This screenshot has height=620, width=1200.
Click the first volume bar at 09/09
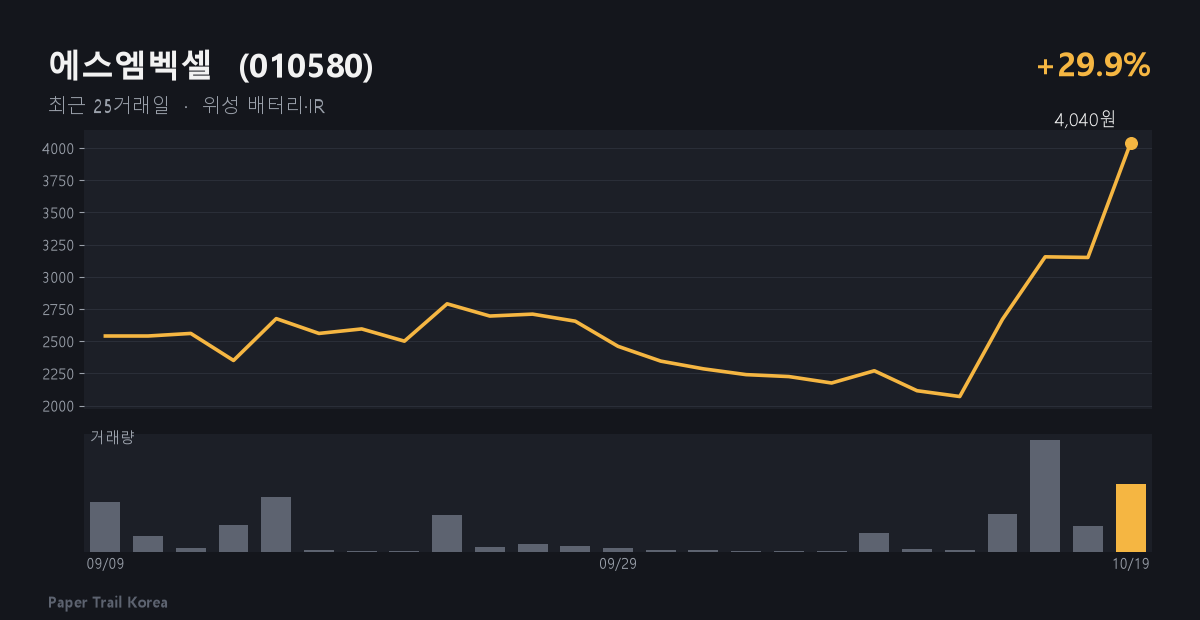point(105,527)
